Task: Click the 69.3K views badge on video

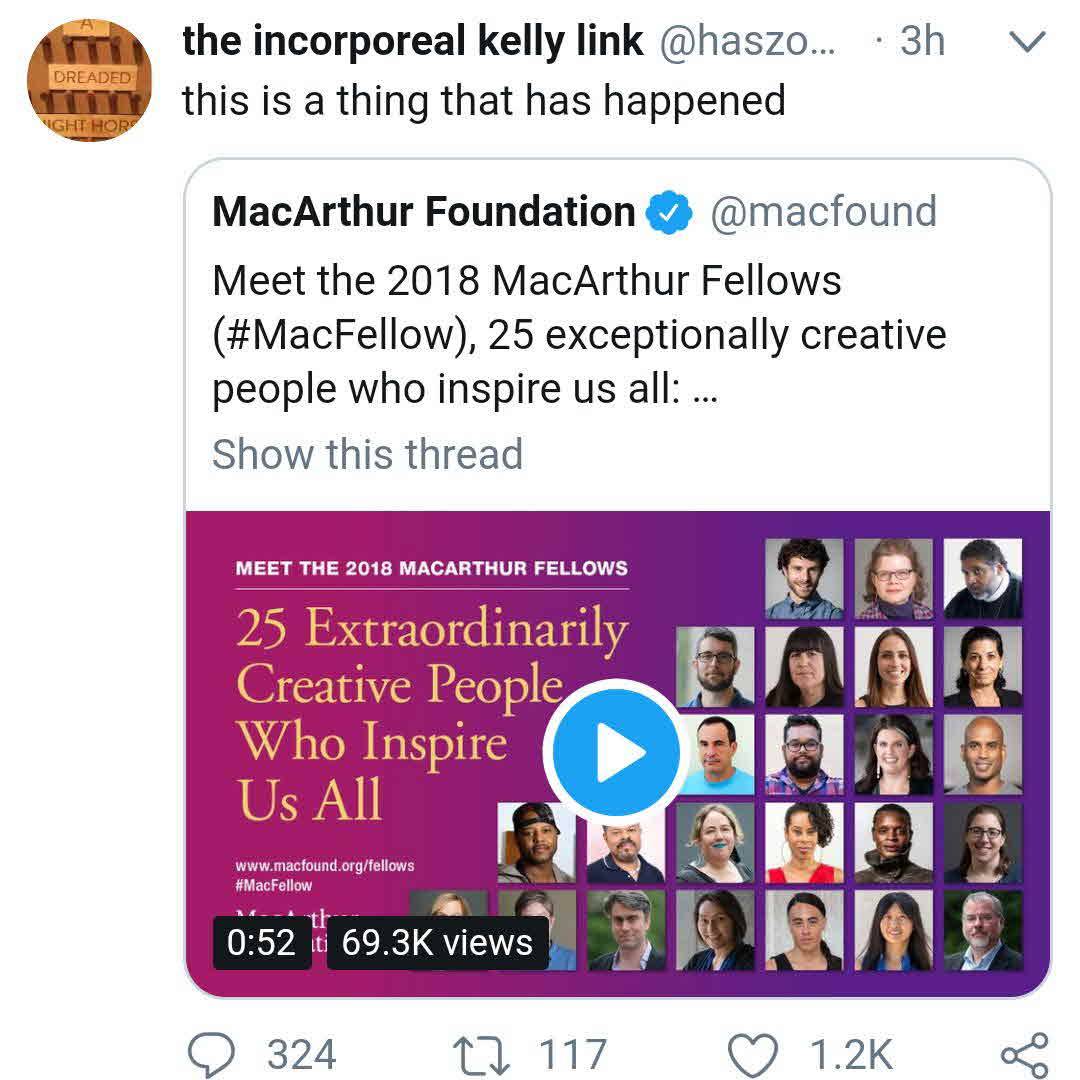Action: [x=436, y=942]
